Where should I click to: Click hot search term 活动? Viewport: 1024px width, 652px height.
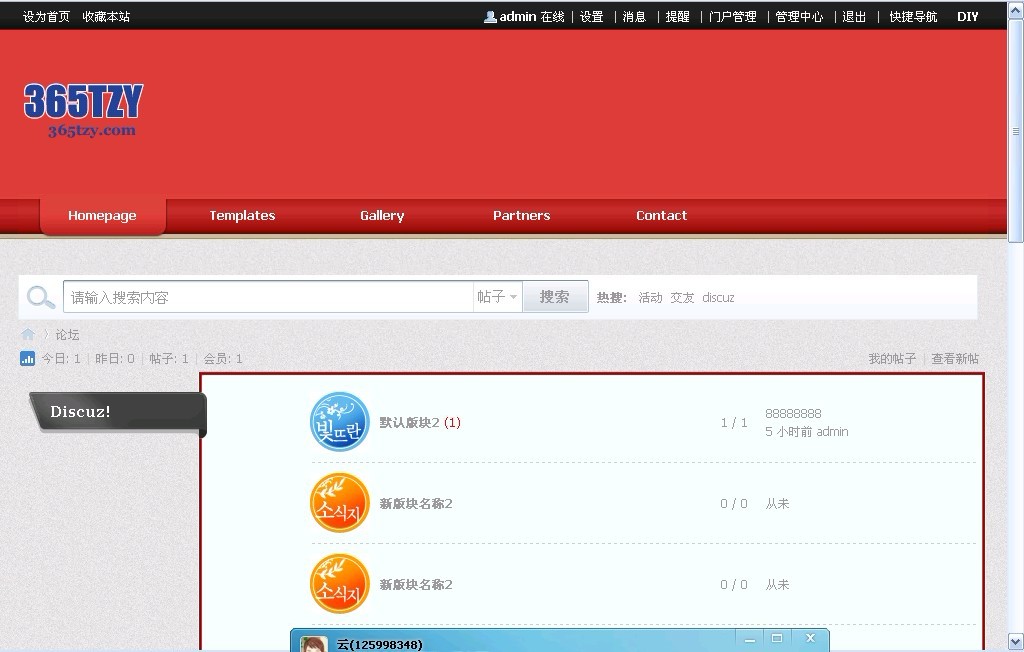point(650,298)
